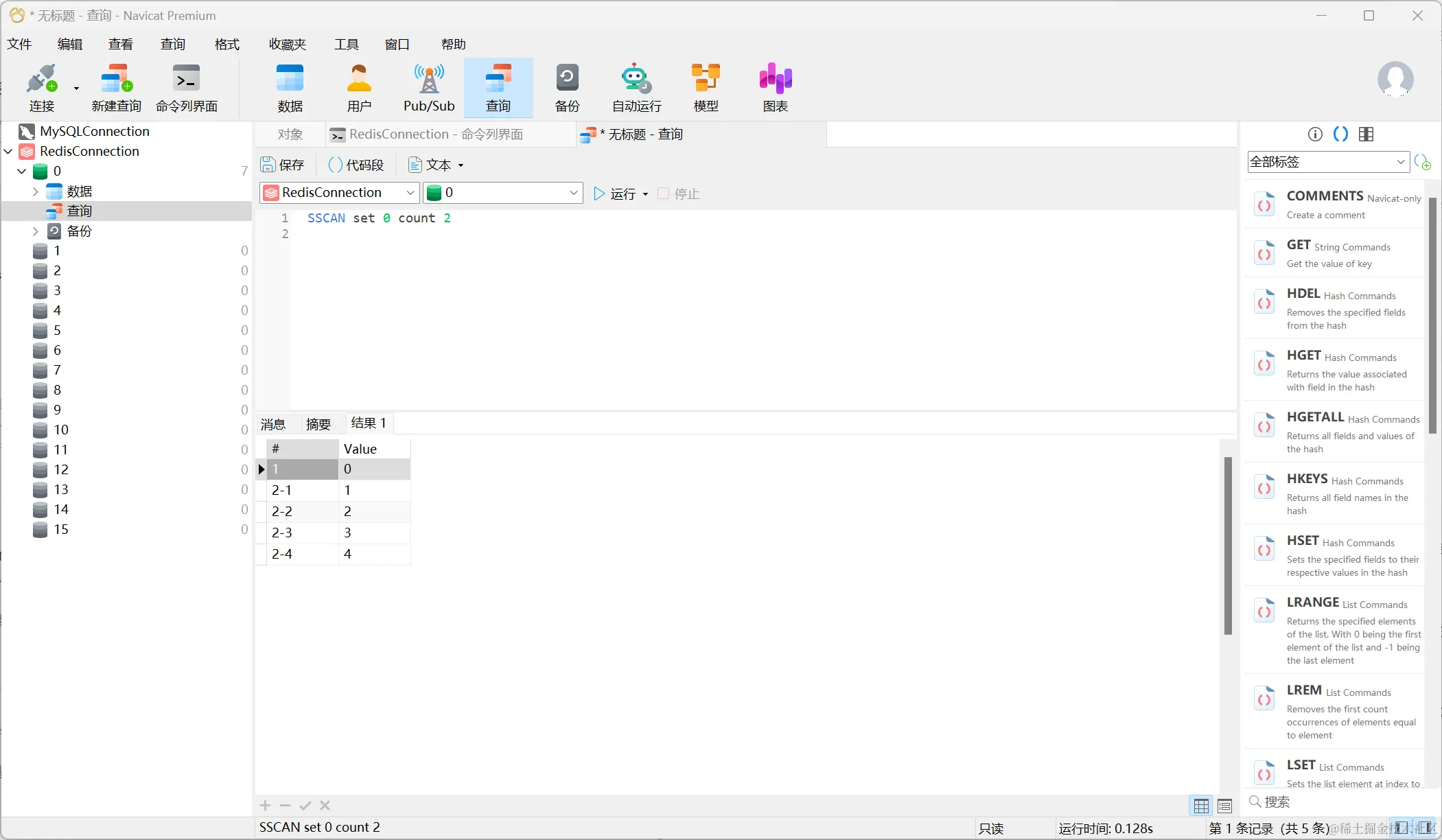Click the 搜索 snippet search field
Image resolution: width=1442 pixels, height=840 pixels.
point(1338,802)
